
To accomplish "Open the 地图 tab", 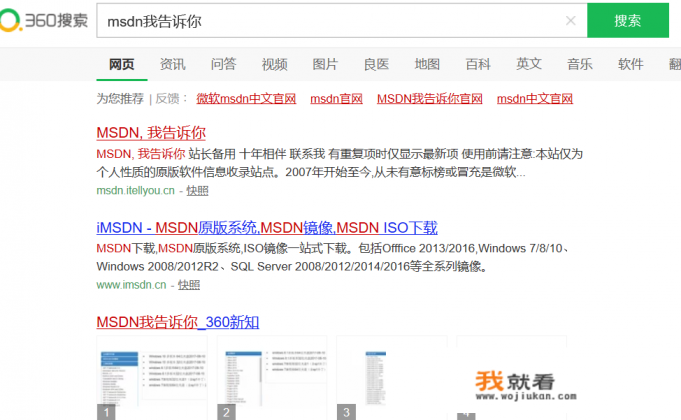I will (427, 64).
